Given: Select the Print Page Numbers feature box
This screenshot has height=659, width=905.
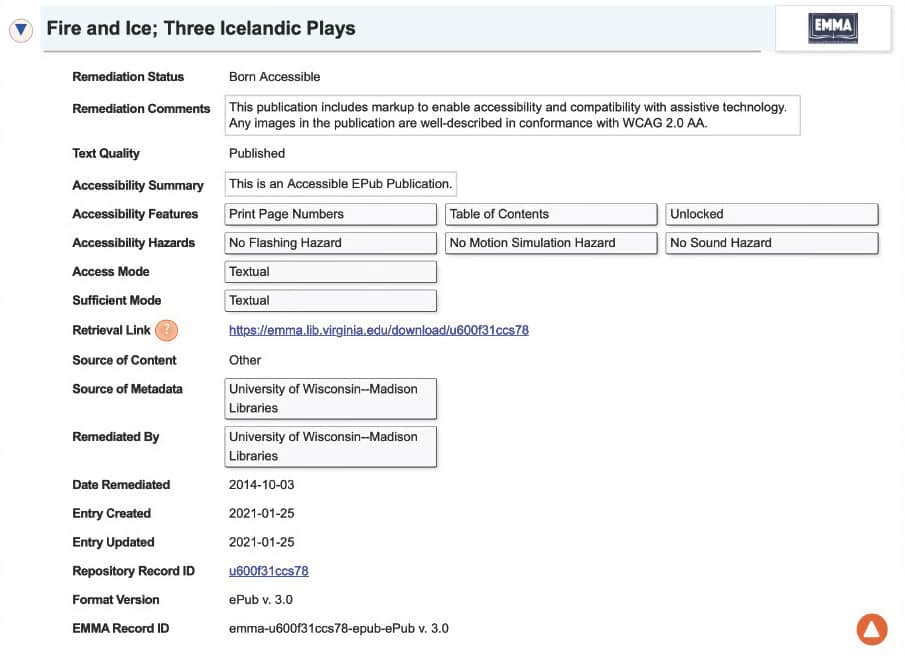Looking at the screenshot, I should (331, 214).
